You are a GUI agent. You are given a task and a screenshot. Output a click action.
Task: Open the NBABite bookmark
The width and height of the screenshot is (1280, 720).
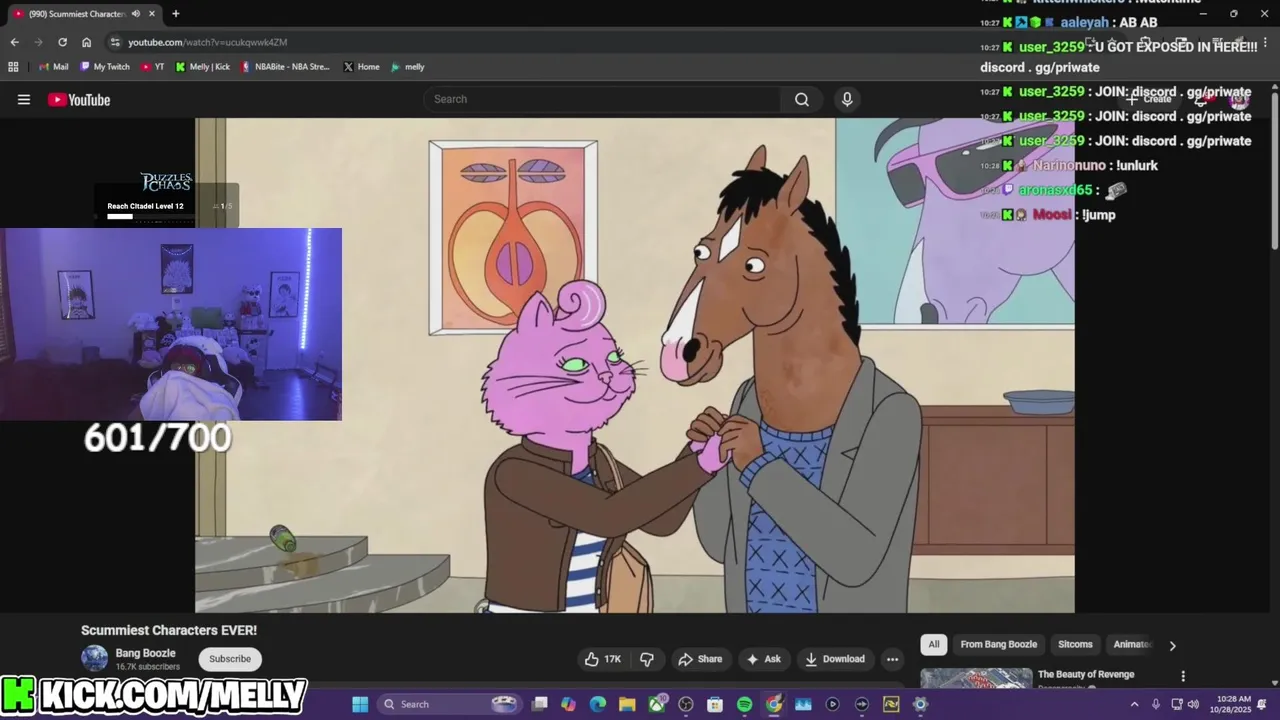coord(285,67)
